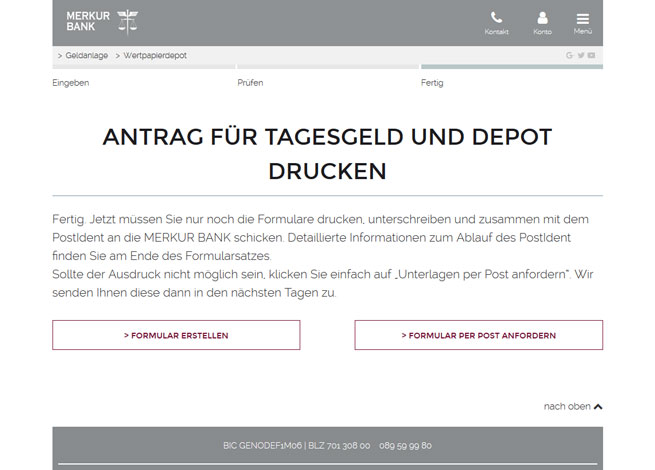
Task: Click the Formular erstellen button
Action: [176, 335]
